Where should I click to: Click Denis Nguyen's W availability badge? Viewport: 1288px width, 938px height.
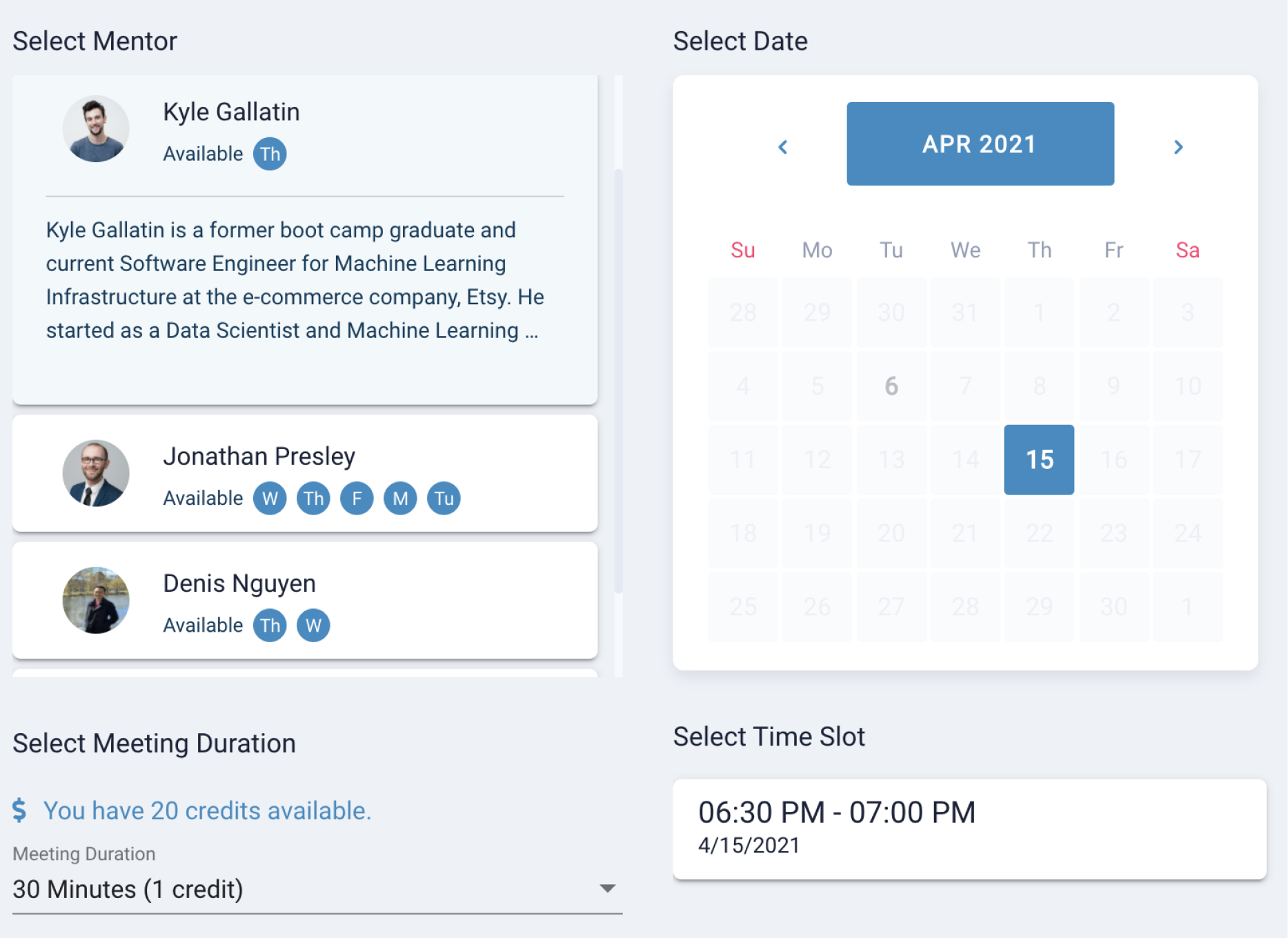(313, 626)
